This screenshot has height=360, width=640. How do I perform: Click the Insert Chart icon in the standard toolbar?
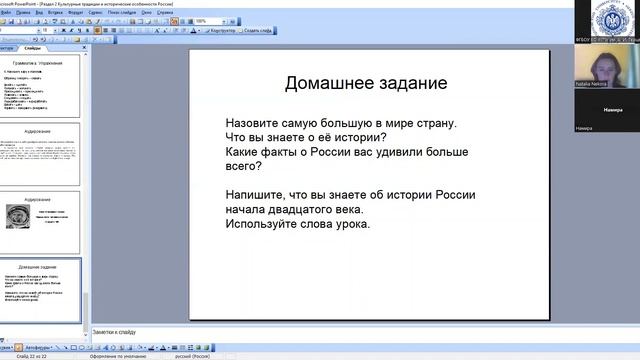133,21
